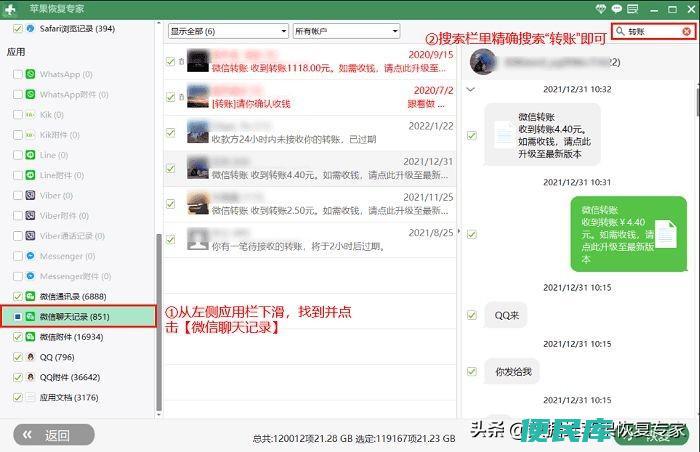Click the Safari浏览记录 compass icon

(x=30, y=29)
